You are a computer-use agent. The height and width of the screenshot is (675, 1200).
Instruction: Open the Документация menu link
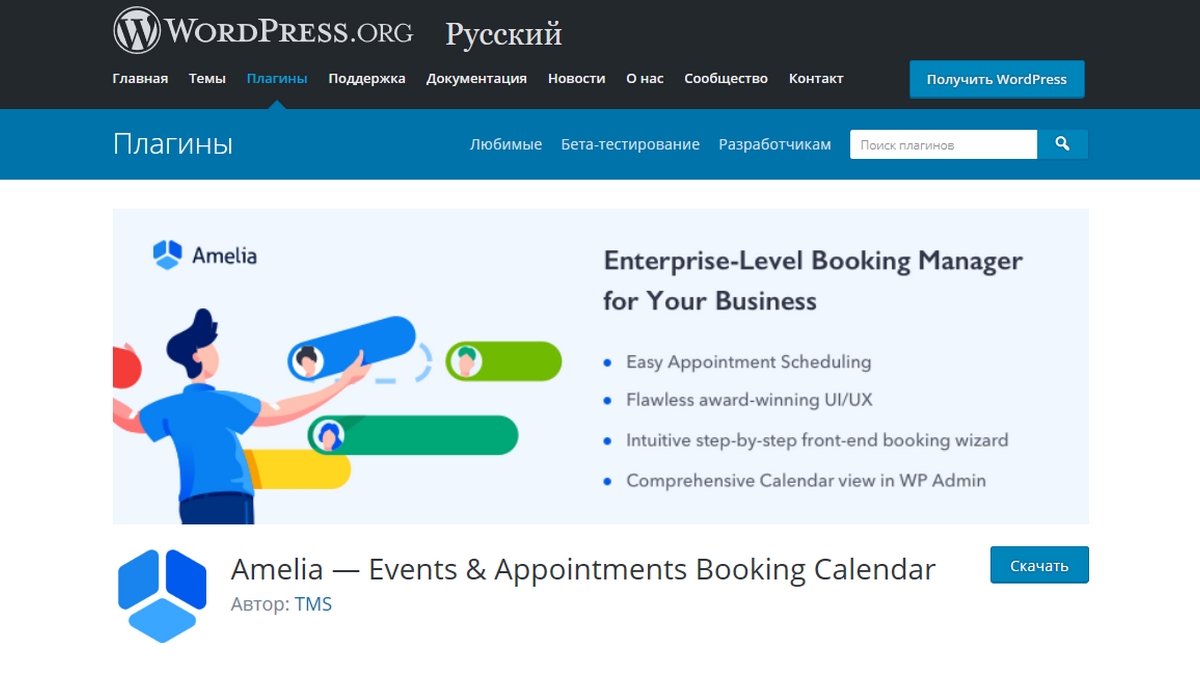point(476,78)
